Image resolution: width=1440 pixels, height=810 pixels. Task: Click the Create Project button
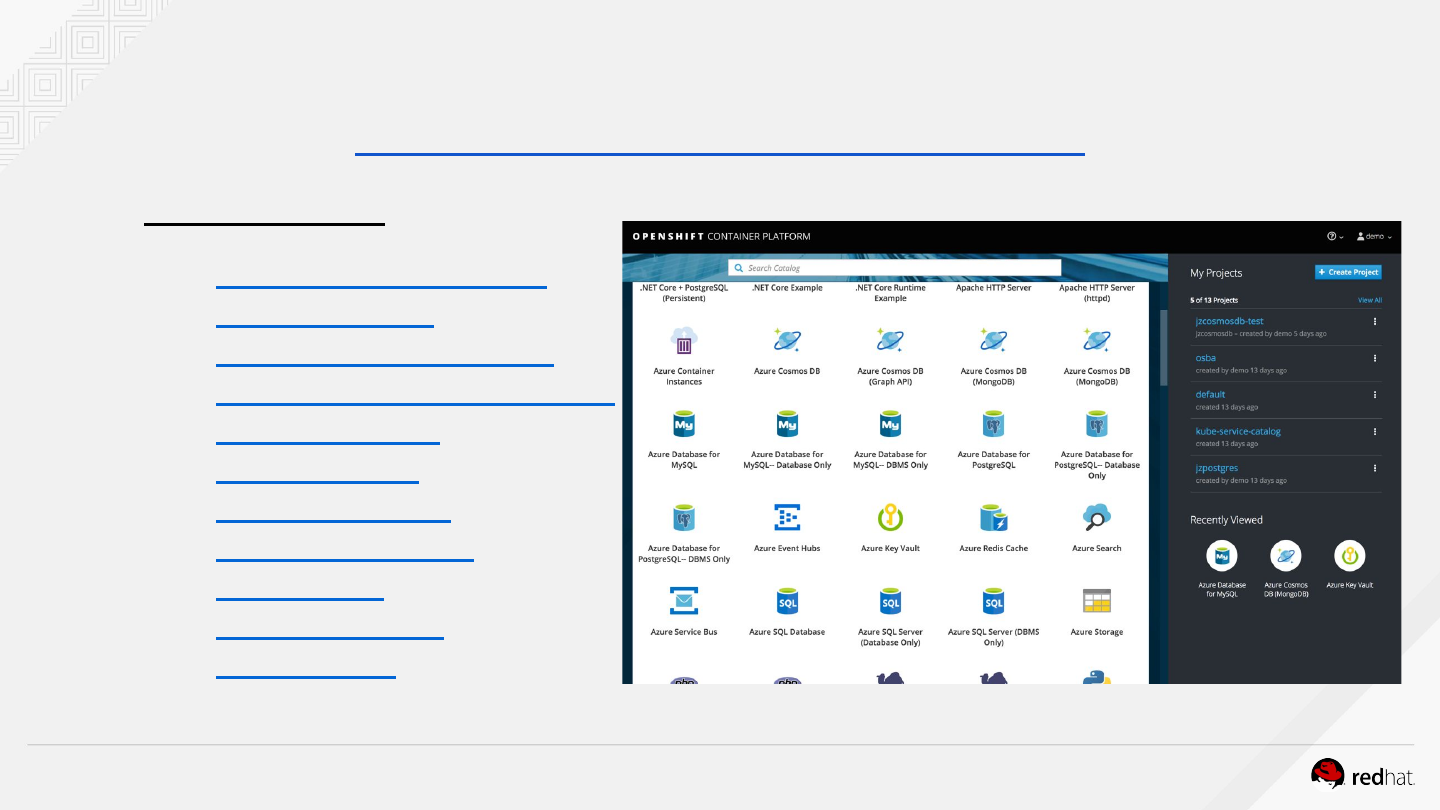[x=1348, y=272]
